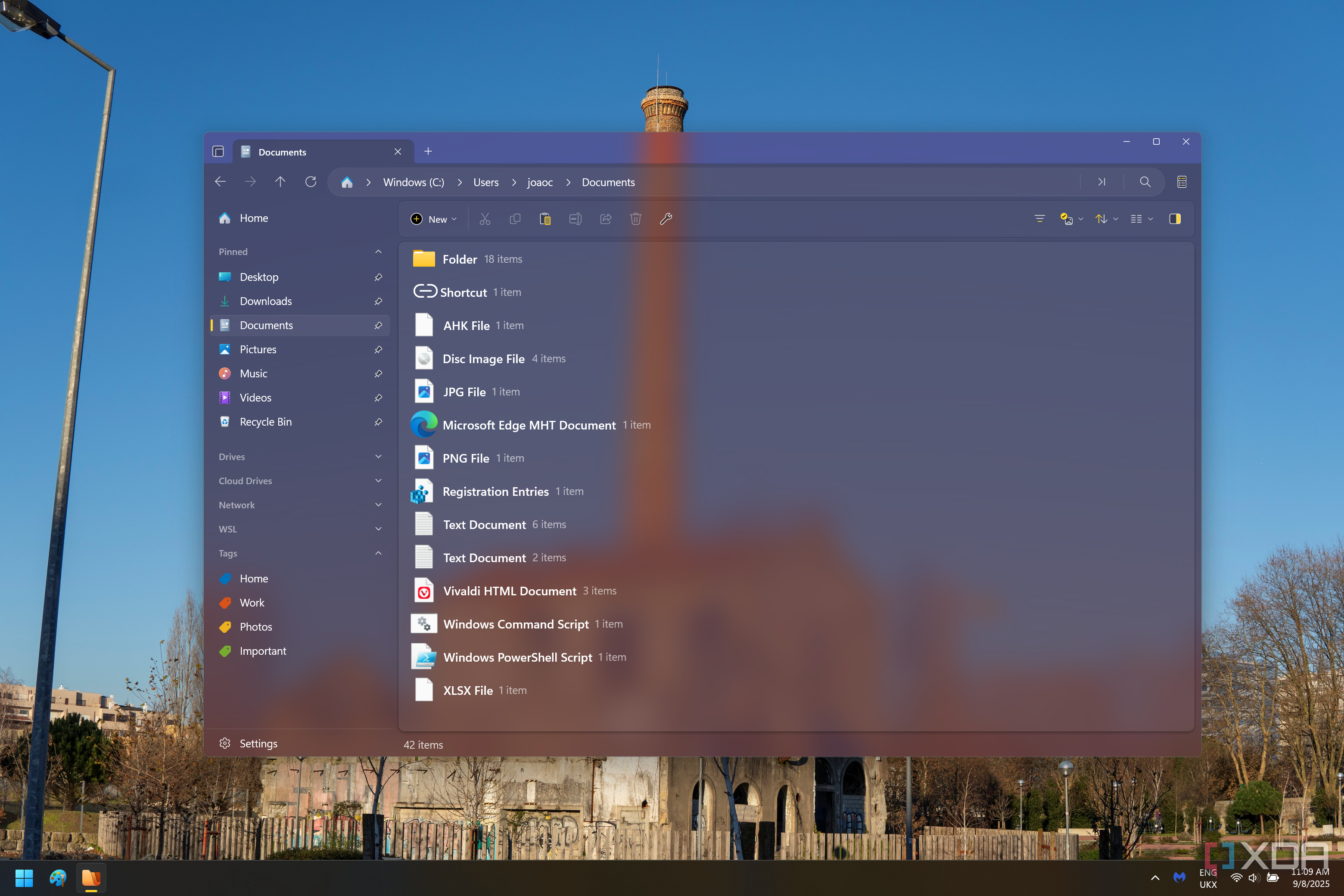Click the Home icon in address bar
Image resolution: width=1344 pixels, height=896 pixels.
click(347, 182)
